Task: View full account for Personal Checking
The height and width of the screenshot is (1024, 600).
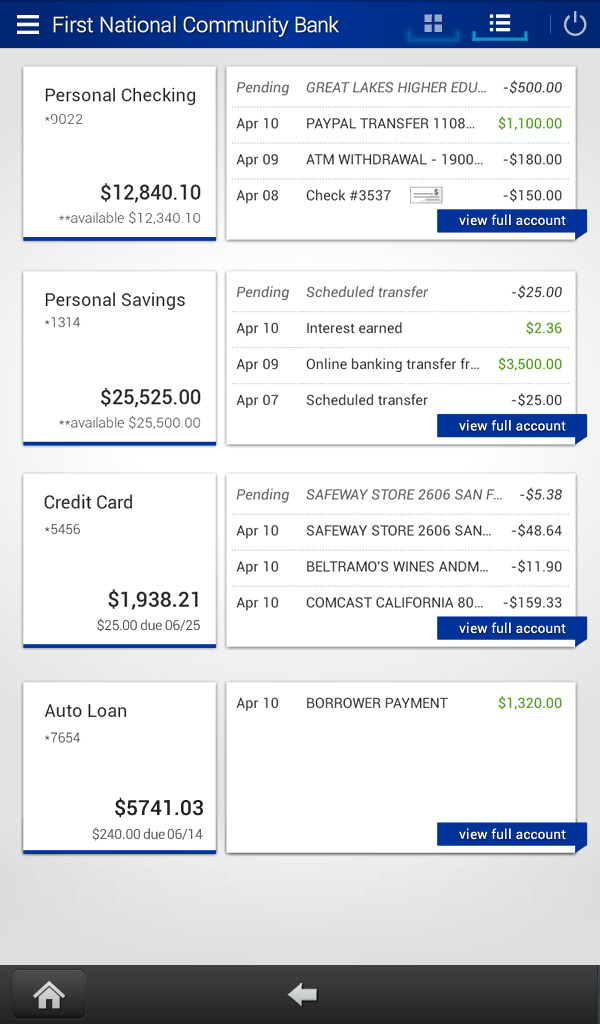Action: click(512, 220)
